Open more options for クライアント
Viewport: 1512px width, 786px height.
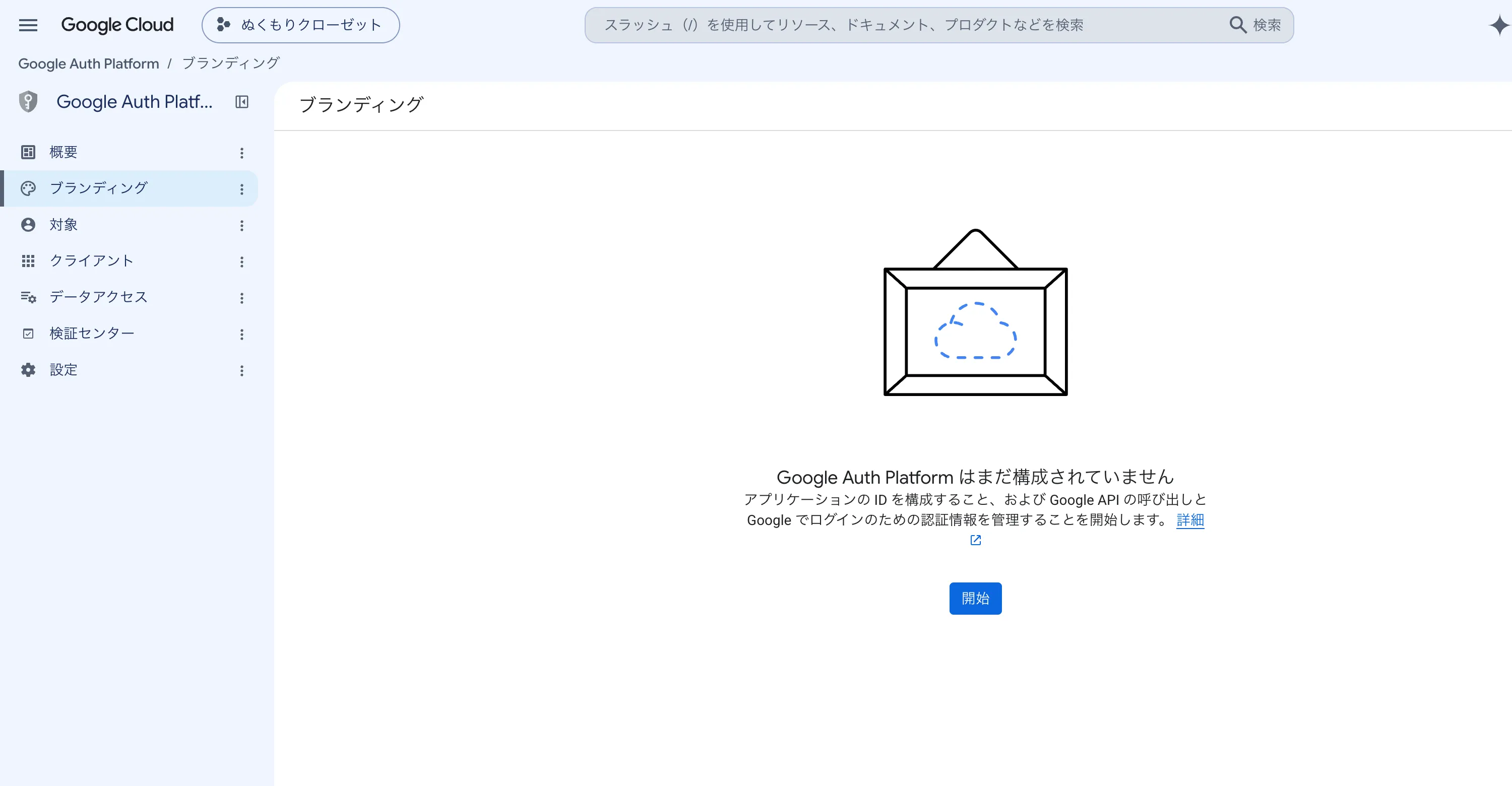click(242, 262)
